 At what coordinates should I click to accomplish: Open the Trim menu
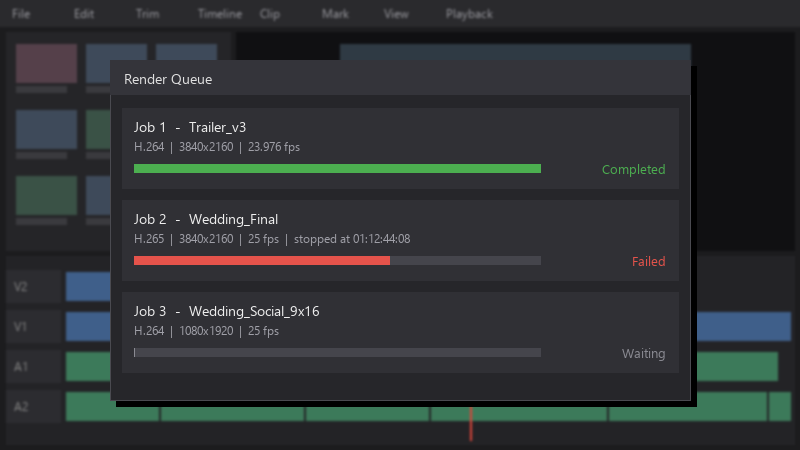click(x=147, y=14)
